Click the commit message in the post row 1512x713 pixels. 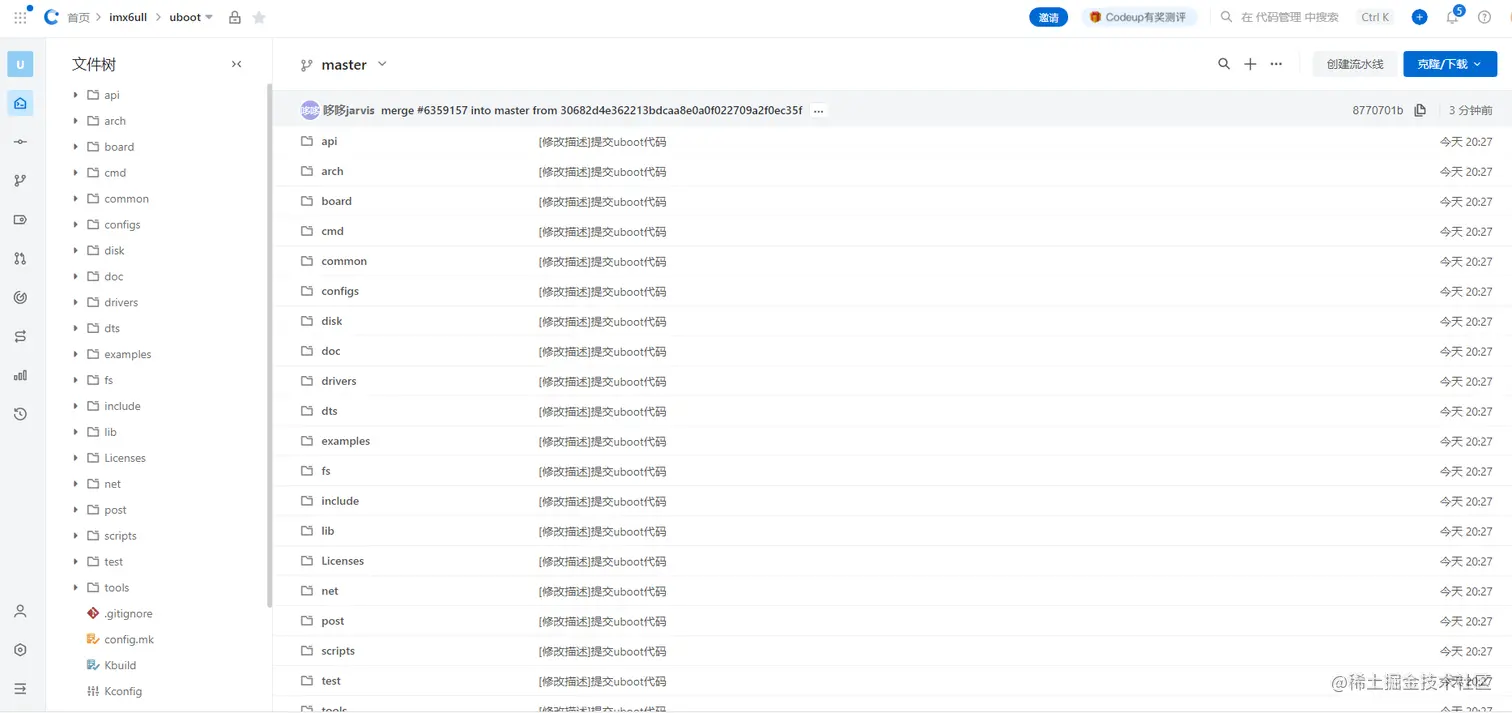tap(602, 621)
